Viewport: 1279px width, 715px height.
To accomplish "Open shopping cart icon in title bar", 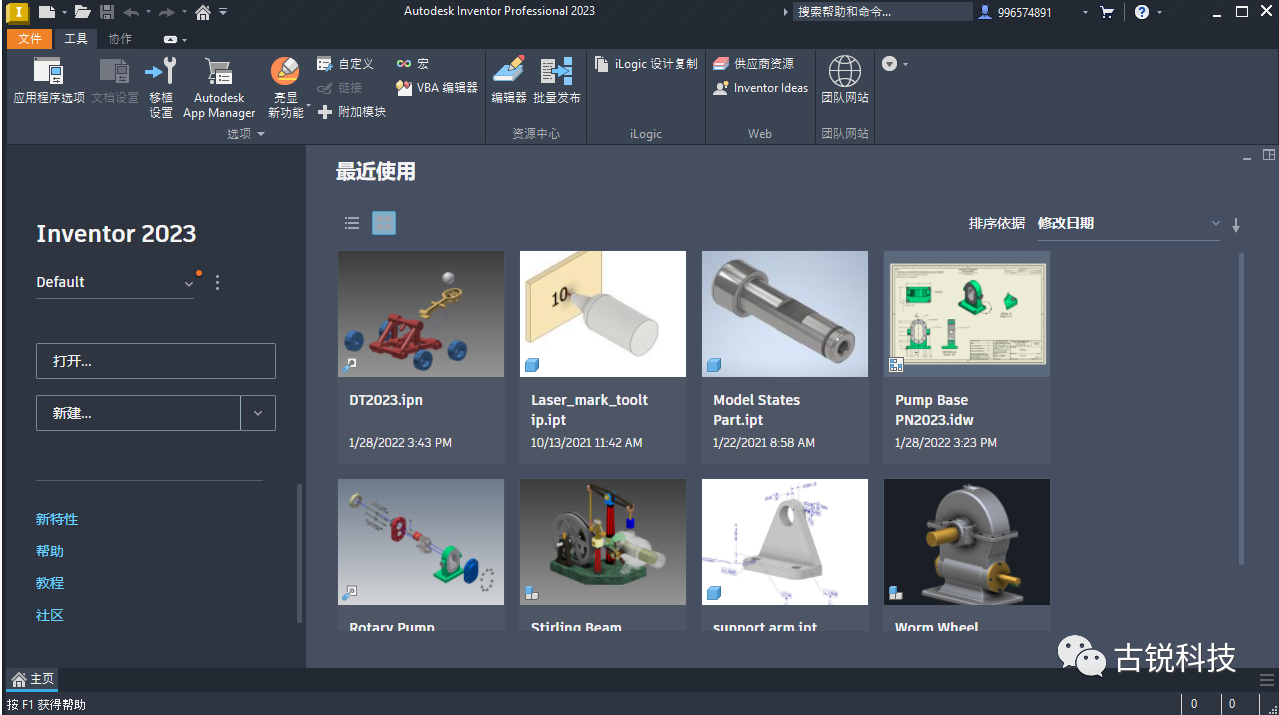I will tap(1107, 12).
